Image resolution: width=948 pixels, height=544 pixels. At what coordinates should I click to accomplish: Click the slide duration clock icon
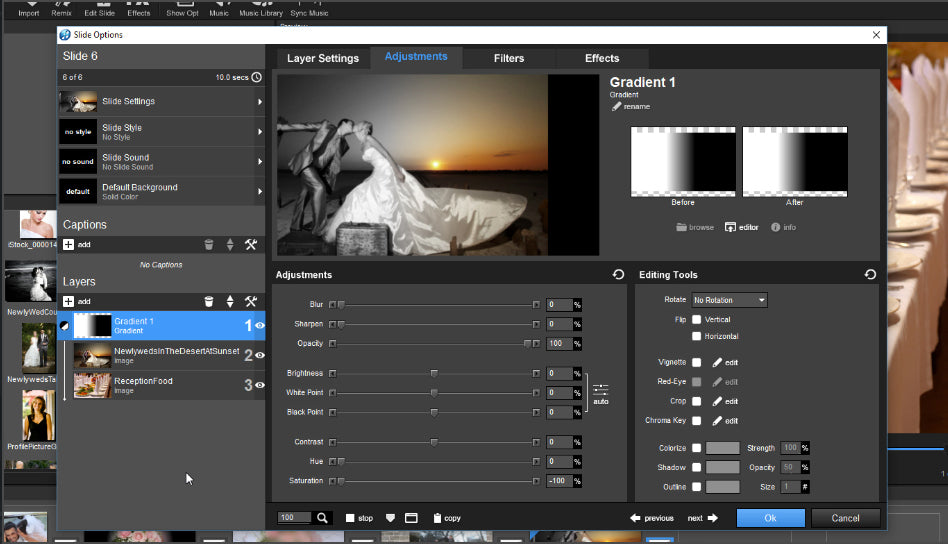(x=256, y=77)
